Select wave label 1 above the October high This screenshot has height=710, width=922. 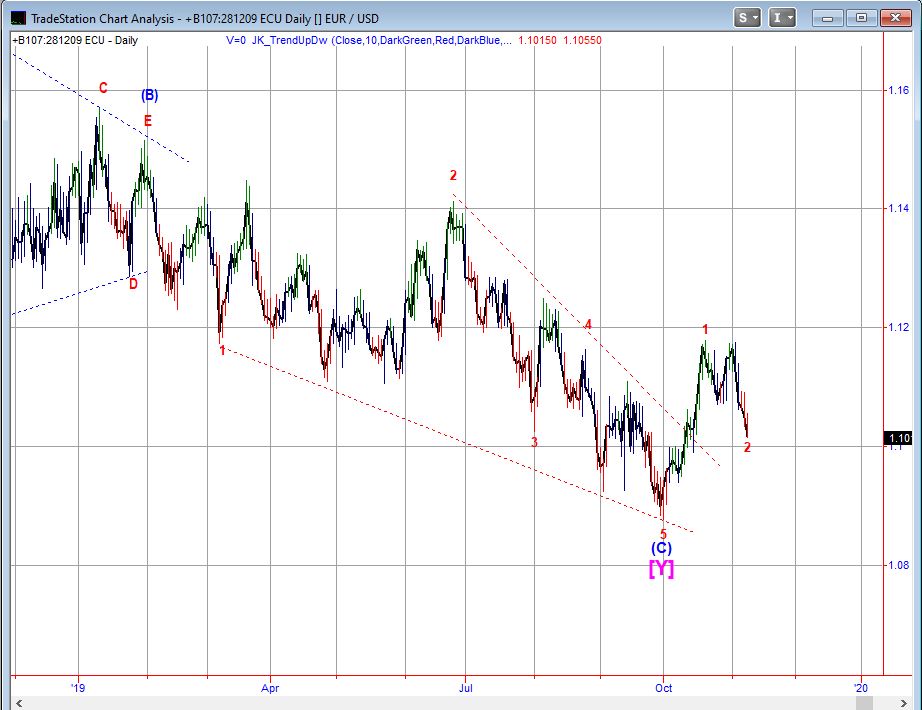pos(706,330)
